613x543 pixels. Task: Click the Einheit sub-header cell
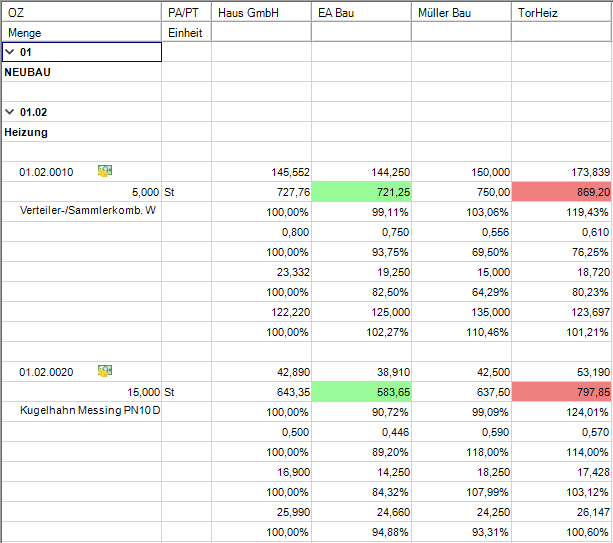(186, 32)
